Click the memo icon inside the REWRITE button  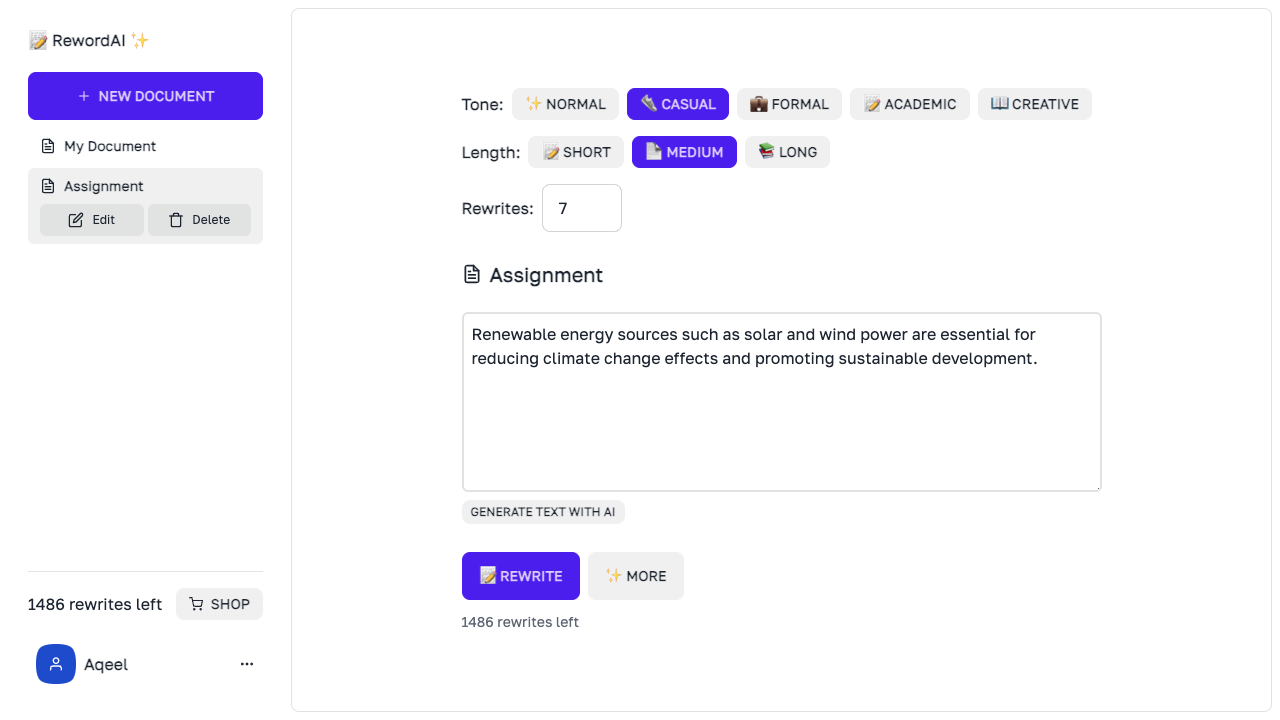pos(487,576)
